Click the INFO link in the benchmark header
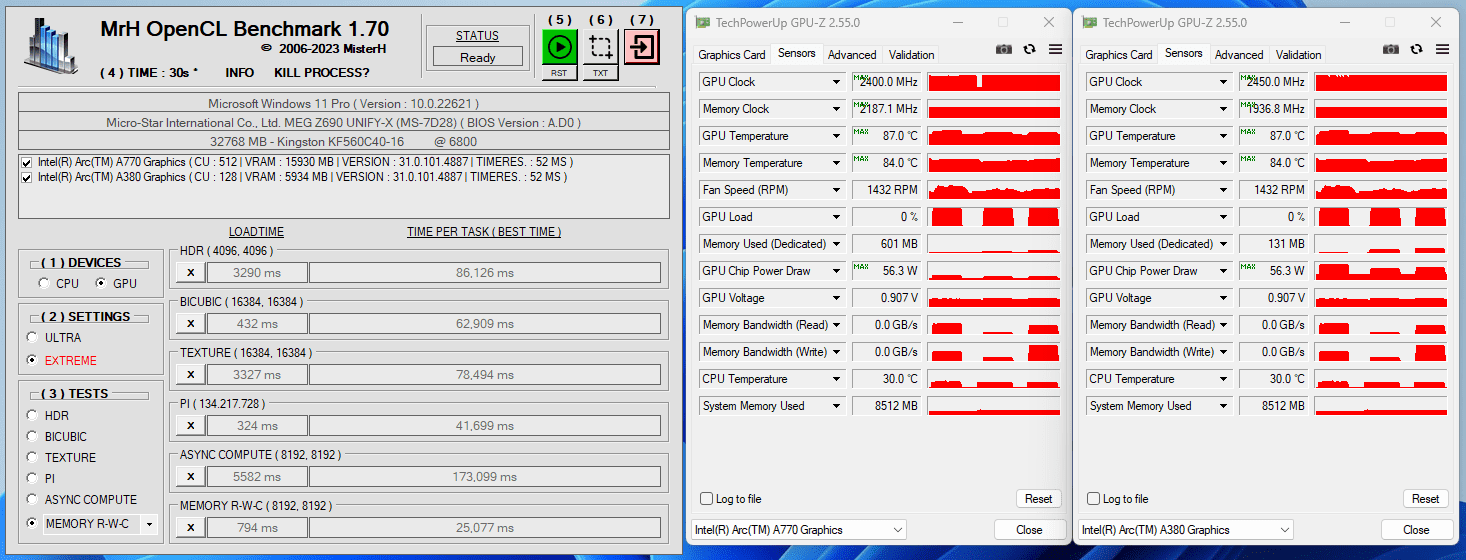 pyautogui.click(x=239, y=73)
